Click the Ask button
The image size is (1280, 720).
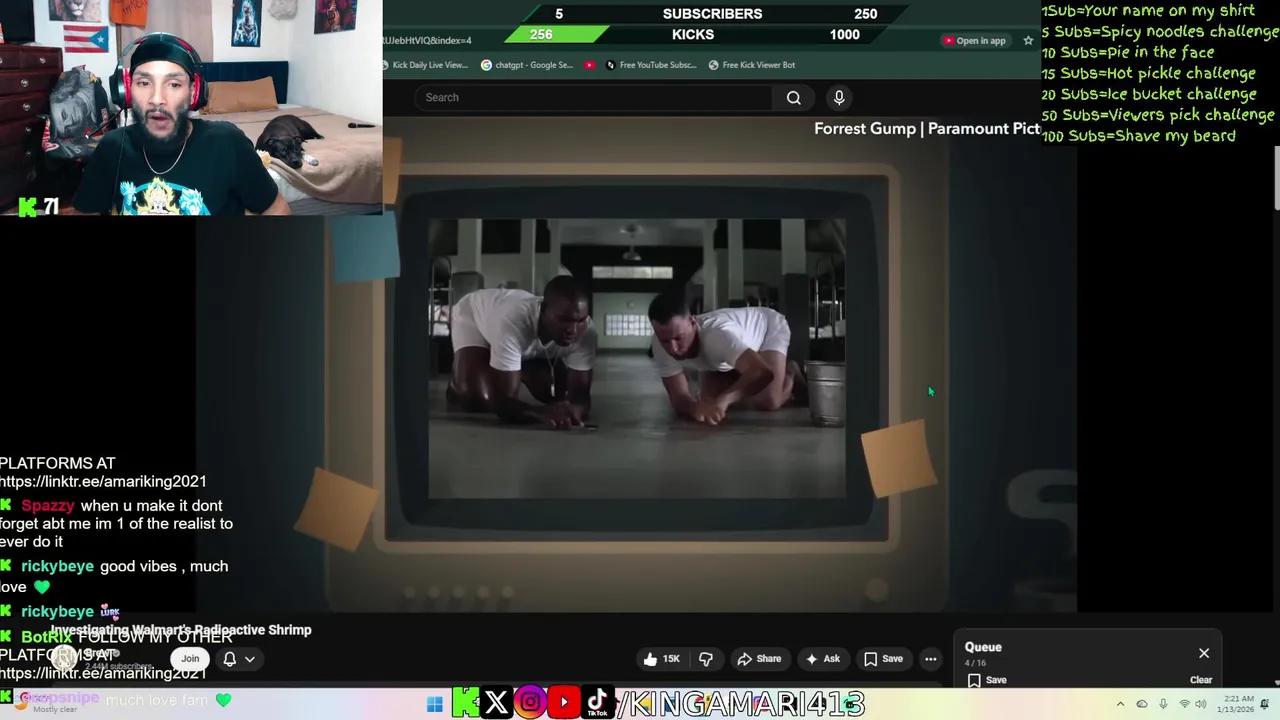(x=822, y=659)
